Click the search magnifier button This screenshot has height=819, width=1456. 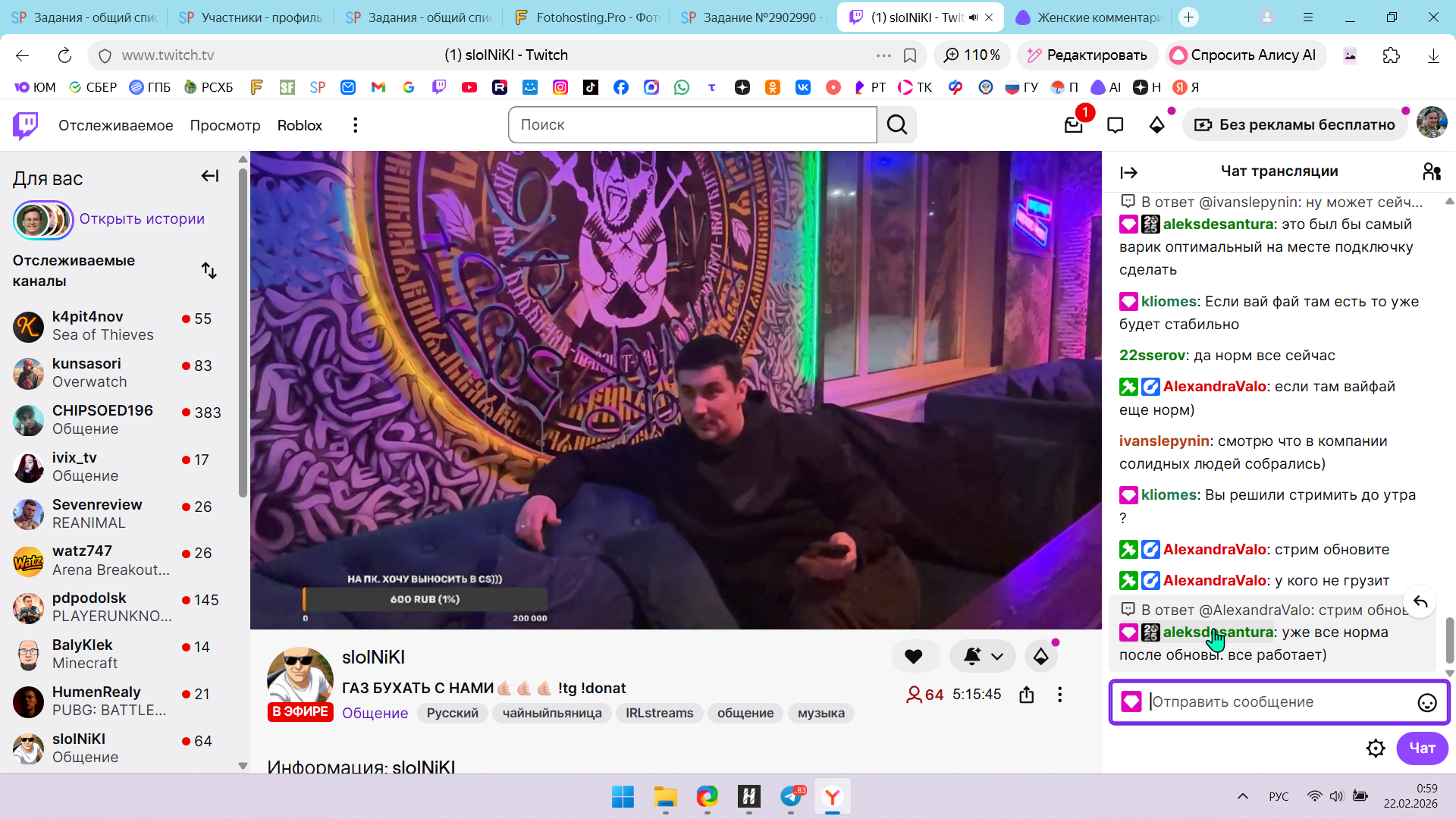(896, 125)
